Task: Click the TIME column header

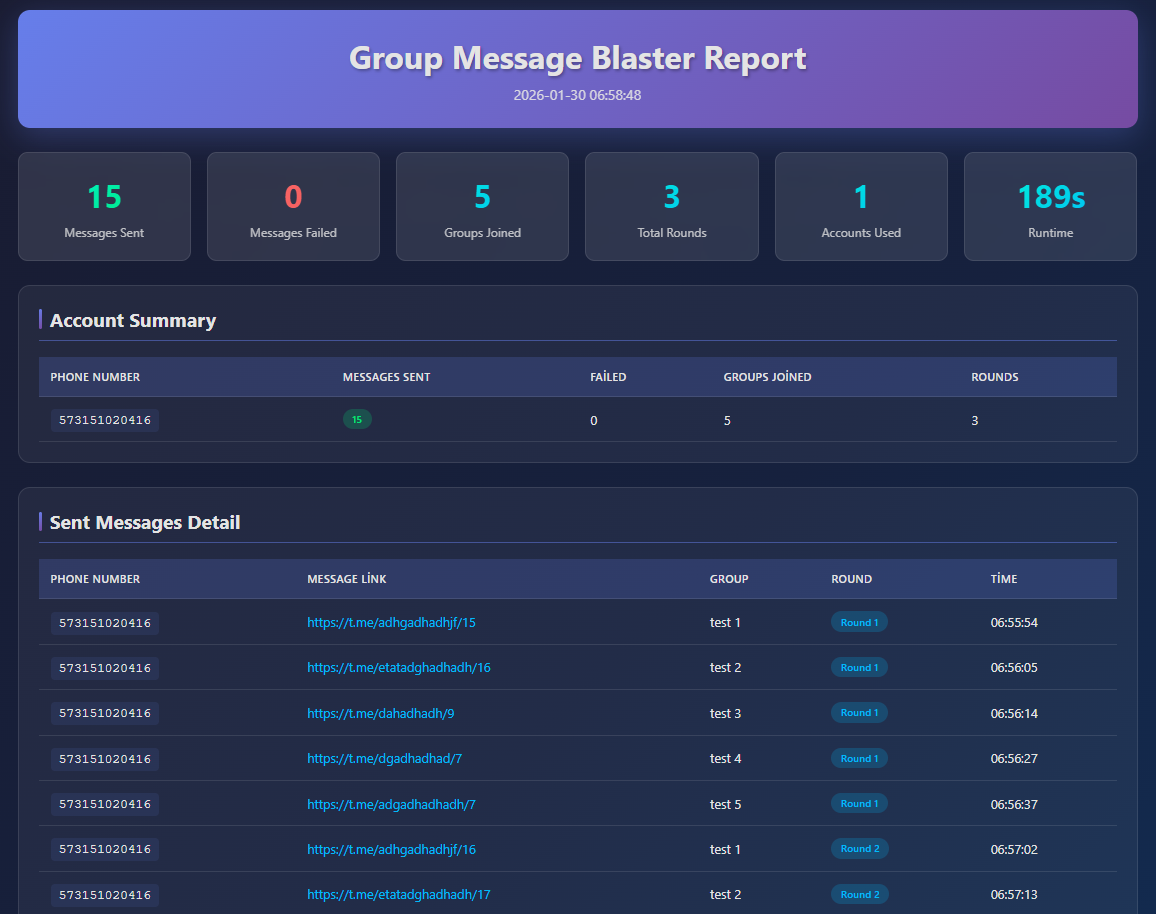Action: [x=1003, y=579]
